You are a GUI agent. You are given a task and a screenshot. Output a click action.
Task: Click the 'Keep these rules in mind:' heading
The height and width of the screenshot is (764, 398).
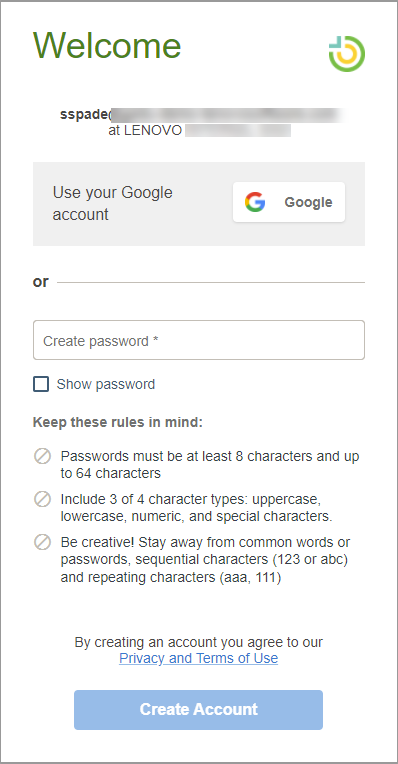pos(117,422)
